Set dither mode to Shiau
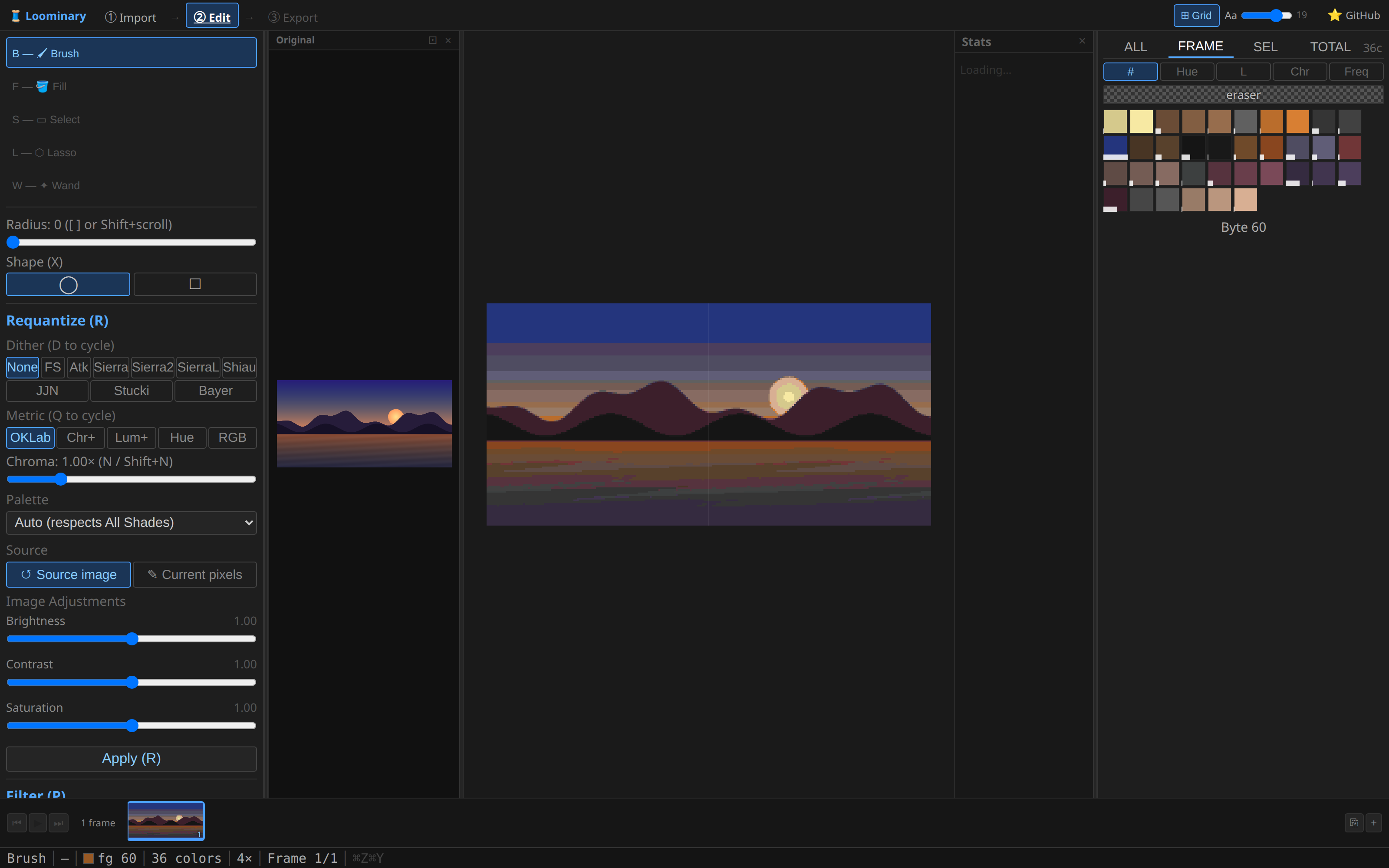The image size is (1389, 868). click(x=239, y=368)
